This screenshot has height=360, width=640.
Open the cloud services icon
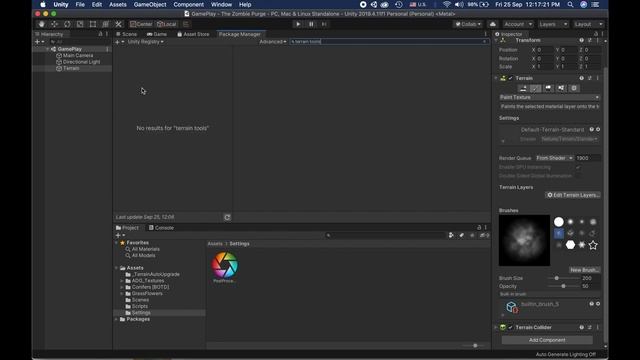[493, 24]
